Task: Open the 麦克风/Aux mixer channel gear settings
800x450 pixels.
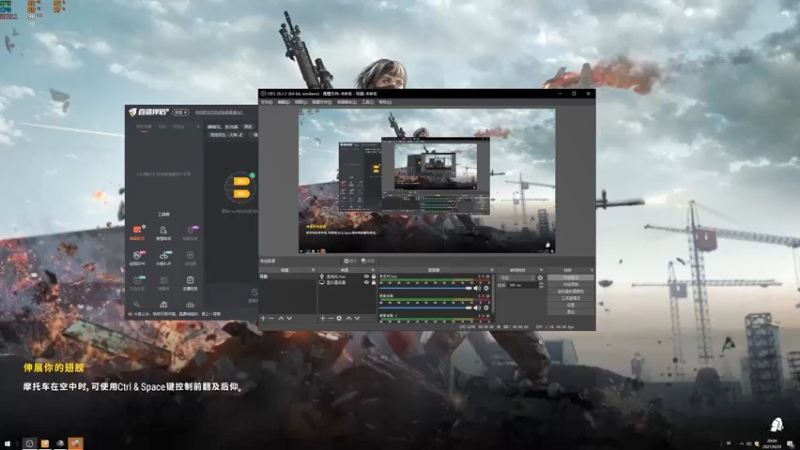Action: tap(486, 288)
